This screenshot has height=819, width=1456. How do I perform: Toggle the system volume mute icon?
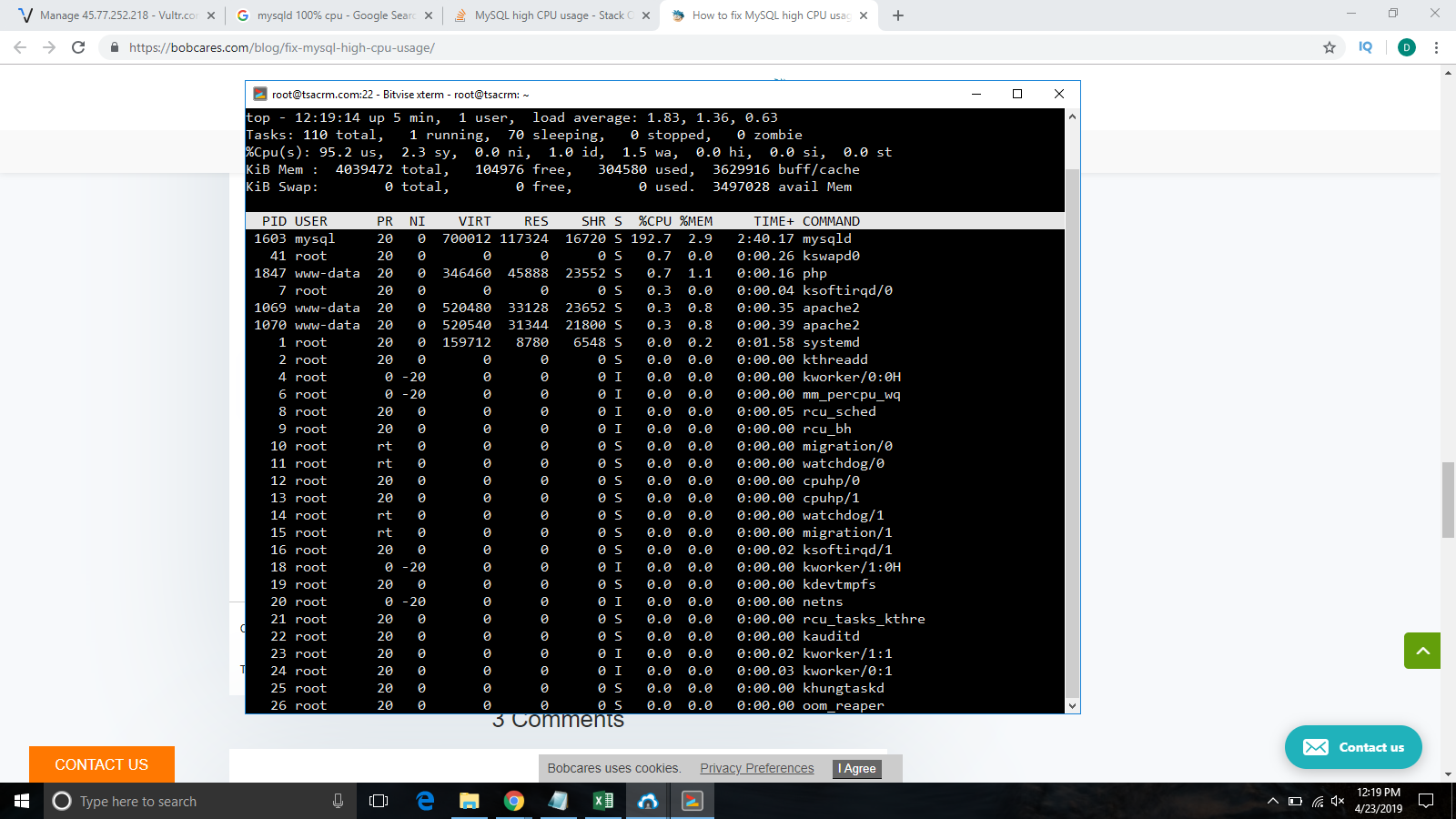(1337, 801)
